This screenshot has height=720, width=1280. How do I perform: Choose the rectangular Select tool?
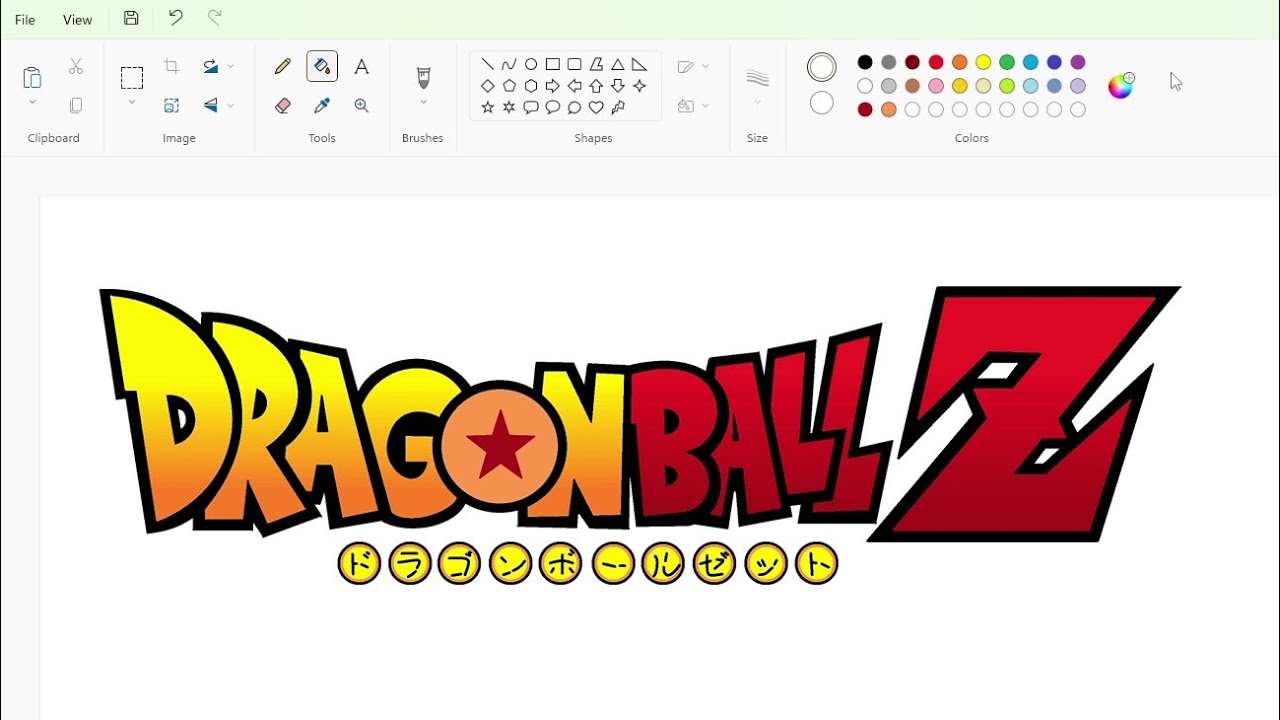pos(132,77)
